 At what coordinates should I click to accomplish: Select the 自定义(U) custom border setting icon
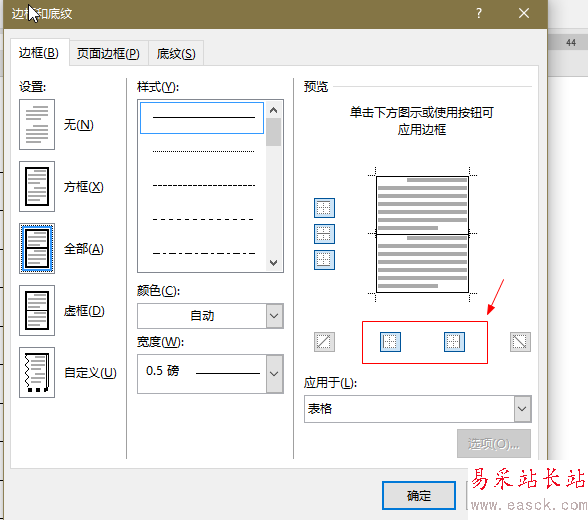tap(37, 372)
